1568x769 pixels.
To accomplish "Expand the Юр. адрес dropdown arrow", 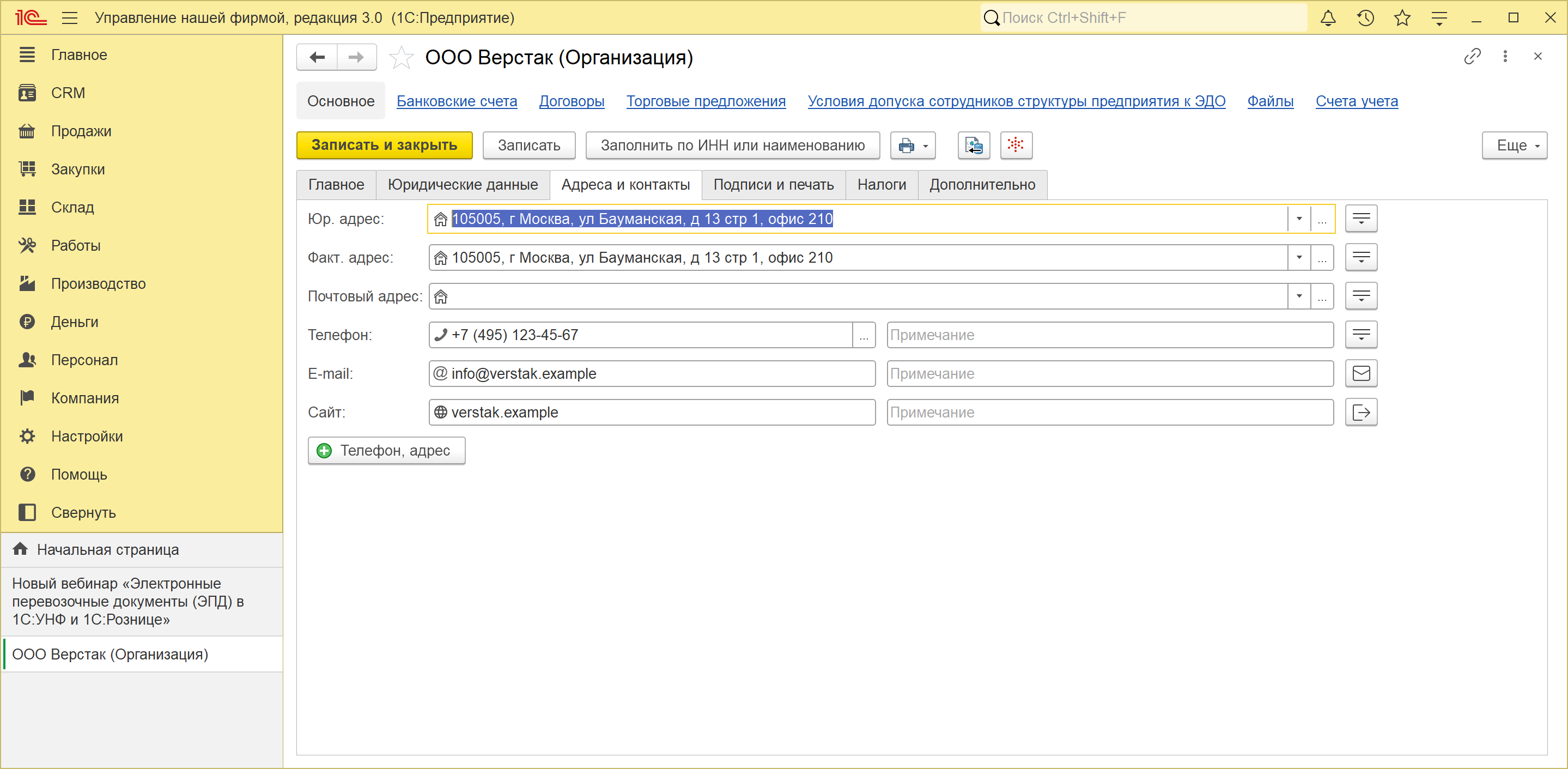I will tap(1299, 219).
